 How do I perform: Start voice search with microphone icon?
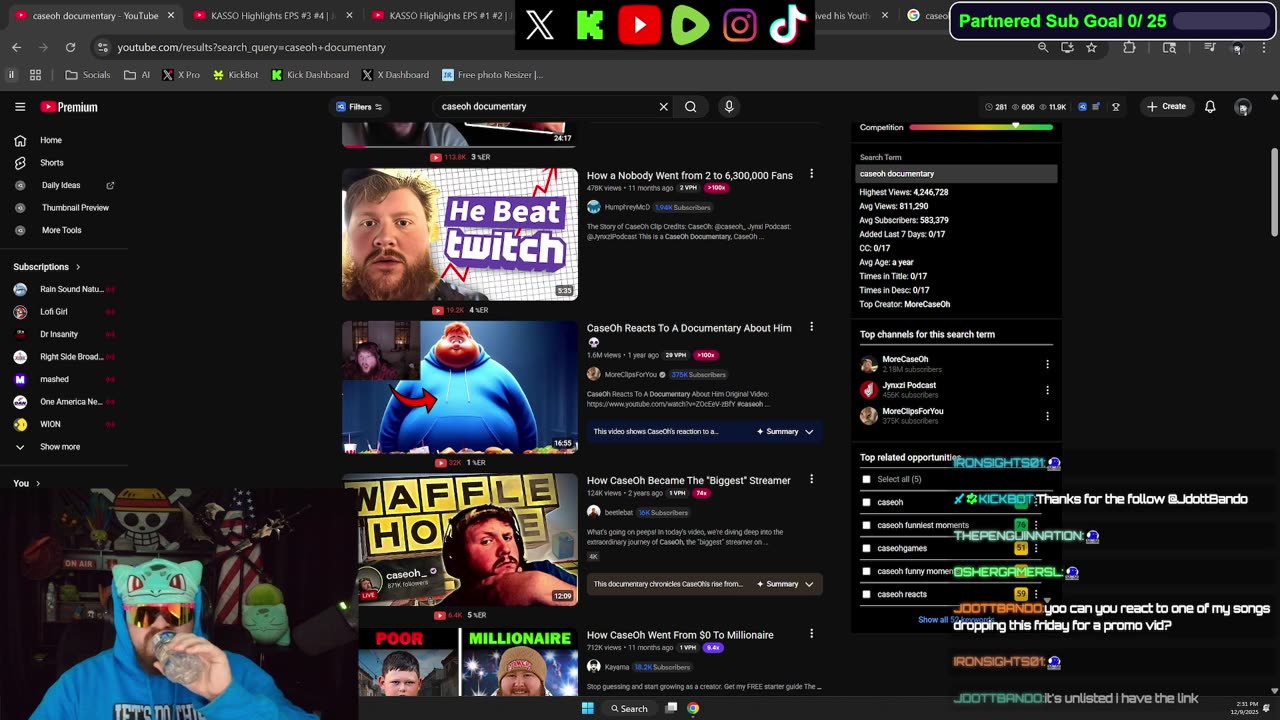(x=729, y=107)
